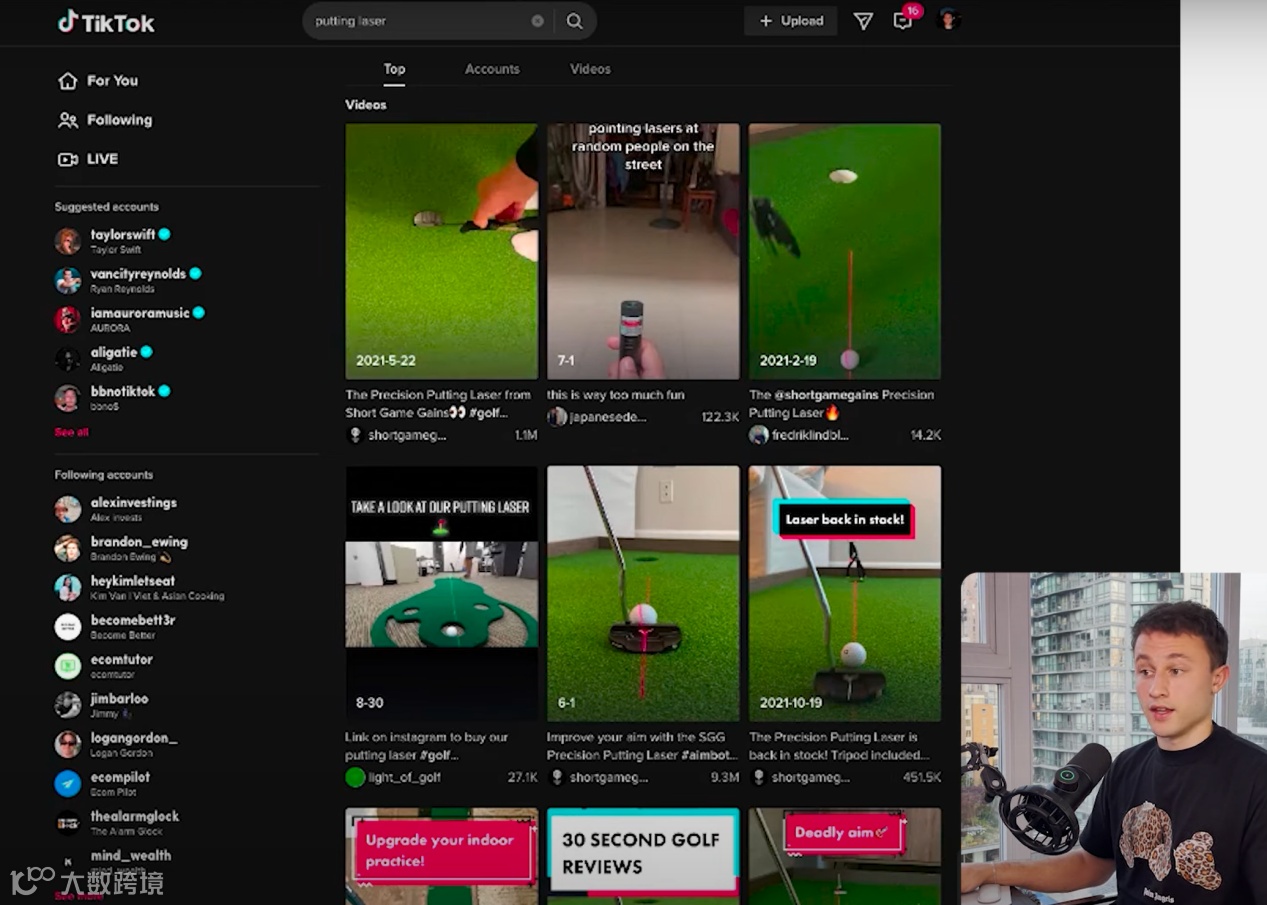Click caption 'Link on instagram to buy our'
Viewport: 1267px width, 905px height.
(x=427, y=737)
